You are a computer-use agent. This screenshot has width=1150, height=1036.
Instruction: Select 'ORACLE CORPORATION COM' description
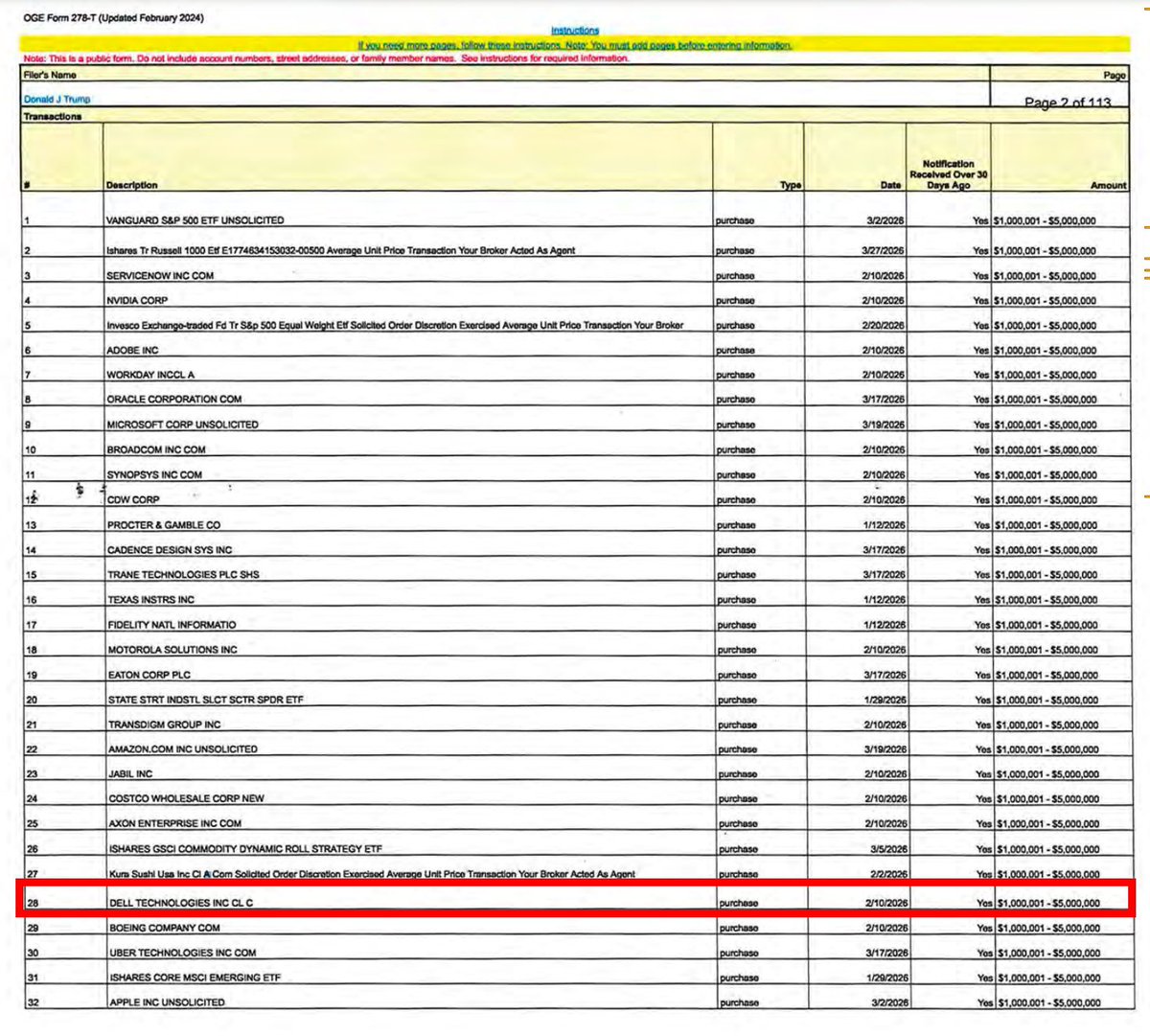[x=174, y=399]
